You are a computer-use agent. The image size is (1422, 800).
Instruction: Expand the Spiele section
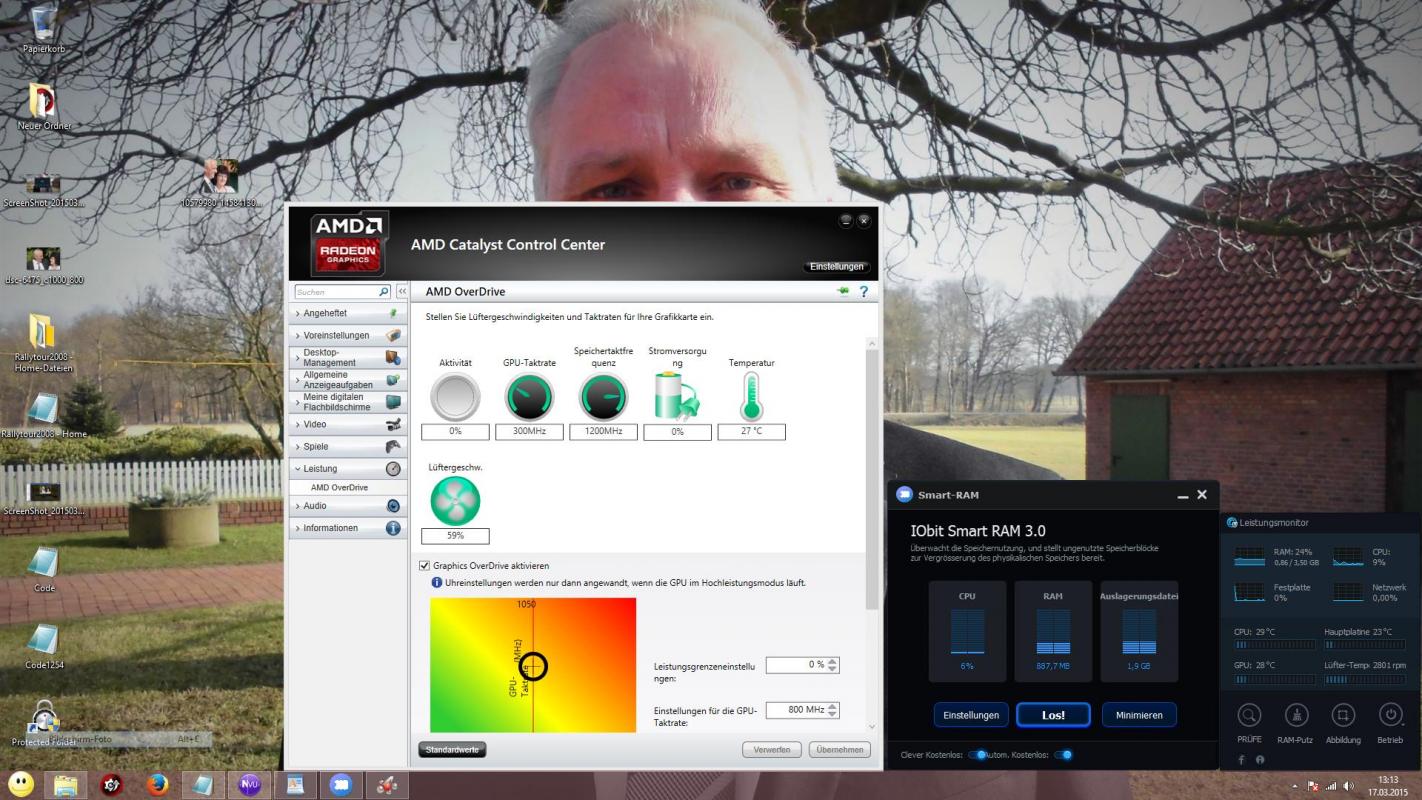point(348,446)
